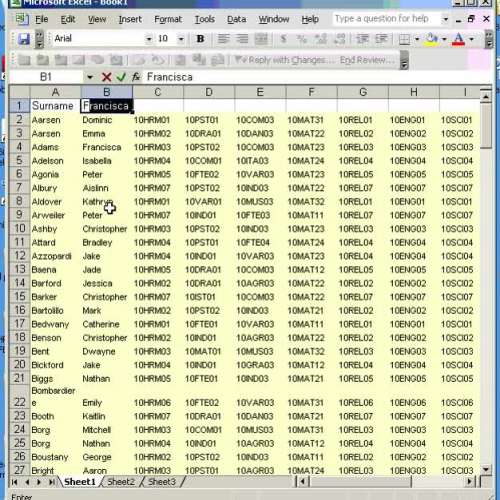Toggle Bold formatting button
Viewport: 500px width, 500px height.
tap(200, 39)
